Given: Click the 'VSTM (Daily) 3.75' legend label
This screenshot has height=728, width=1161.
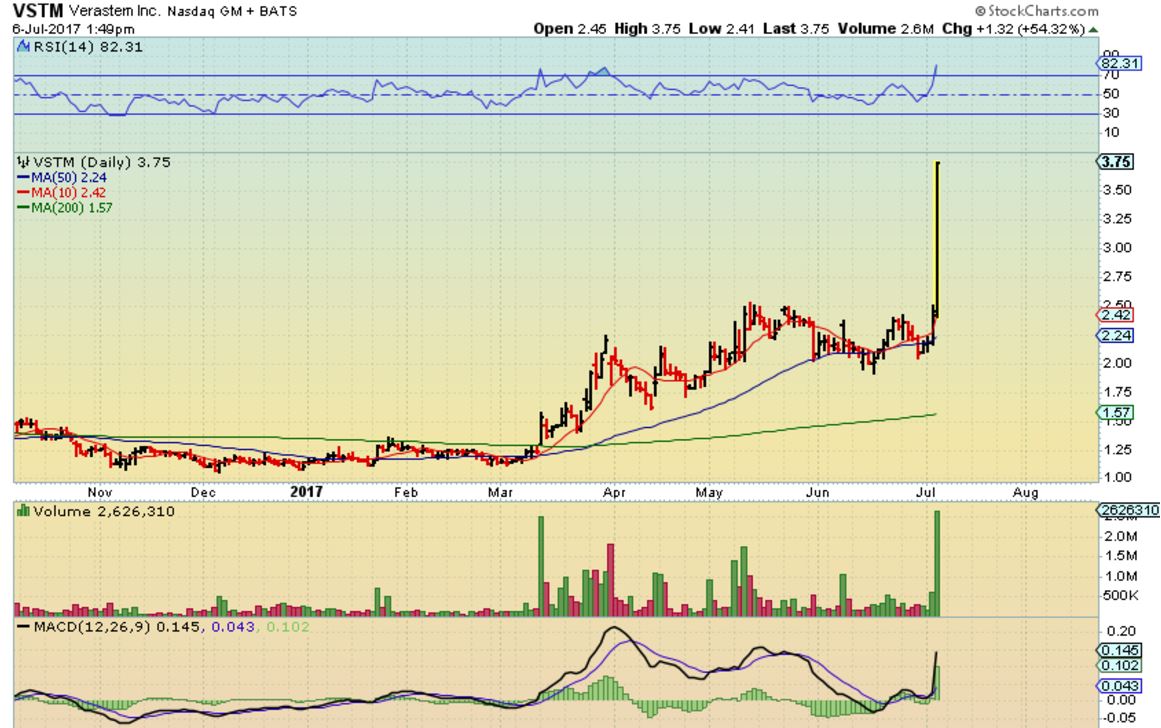Looking at the screenshot, I should pyautogui.click(x=102, y=162).
